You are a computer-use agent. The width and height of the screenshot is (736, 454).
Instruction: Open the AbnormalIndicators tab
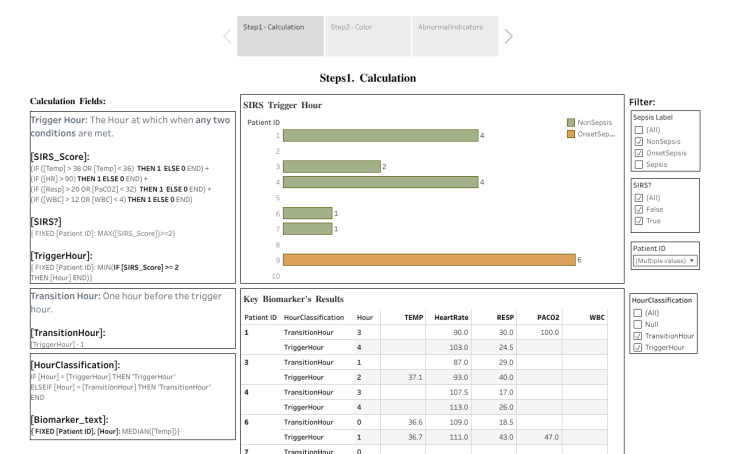(x=439, y=27)
